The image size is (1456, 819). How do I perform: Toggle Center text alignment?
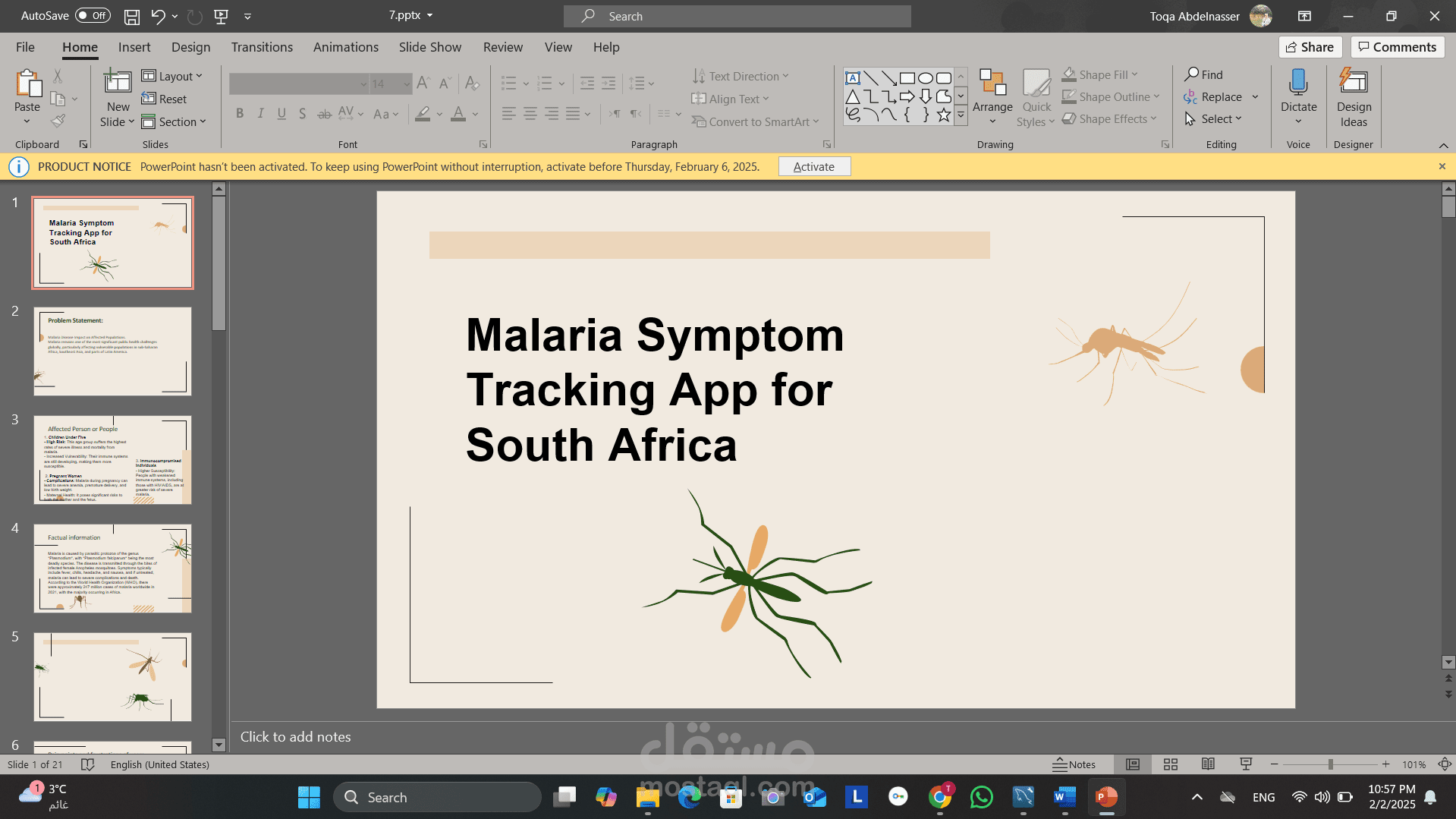(530, 114)
